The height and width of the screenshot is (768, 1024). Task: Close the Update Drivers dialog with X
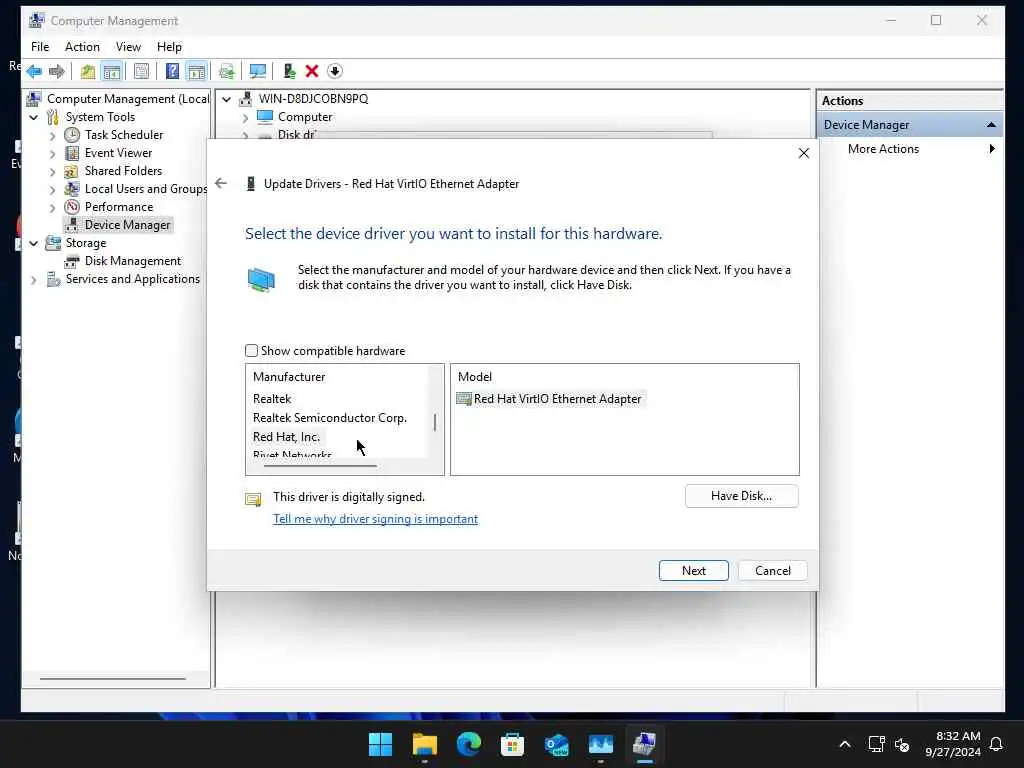point(804,153)
